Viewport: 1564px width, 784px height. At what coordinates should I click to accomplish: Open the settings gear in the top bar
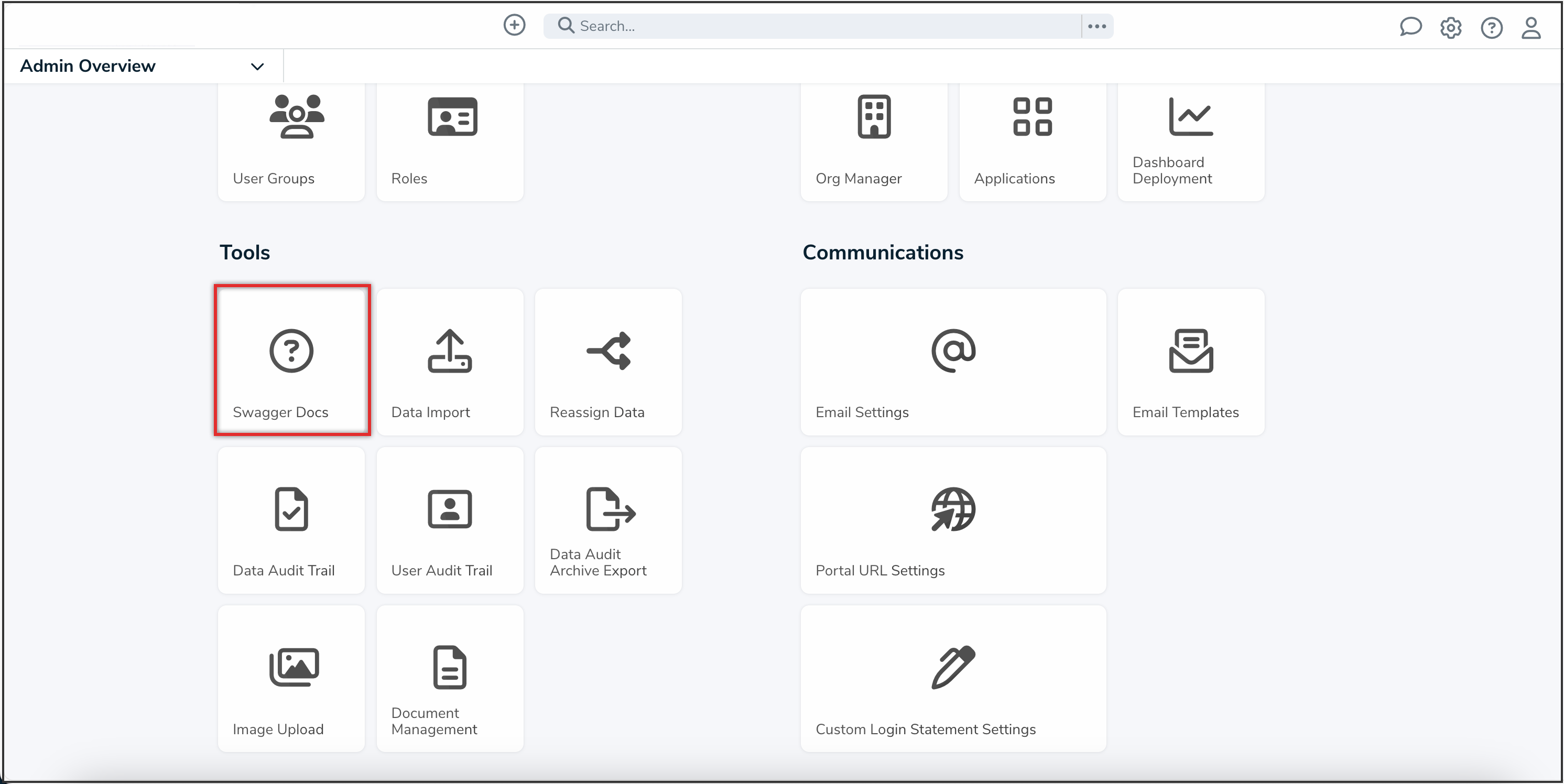click(x=1450, y=27)
